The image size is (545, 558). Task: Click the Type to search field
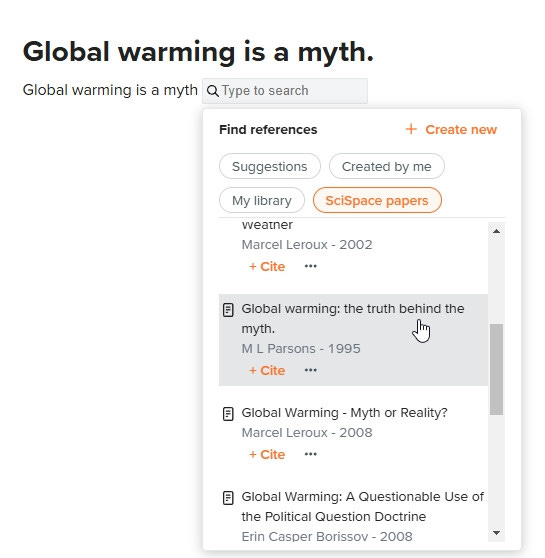[285, 91]
